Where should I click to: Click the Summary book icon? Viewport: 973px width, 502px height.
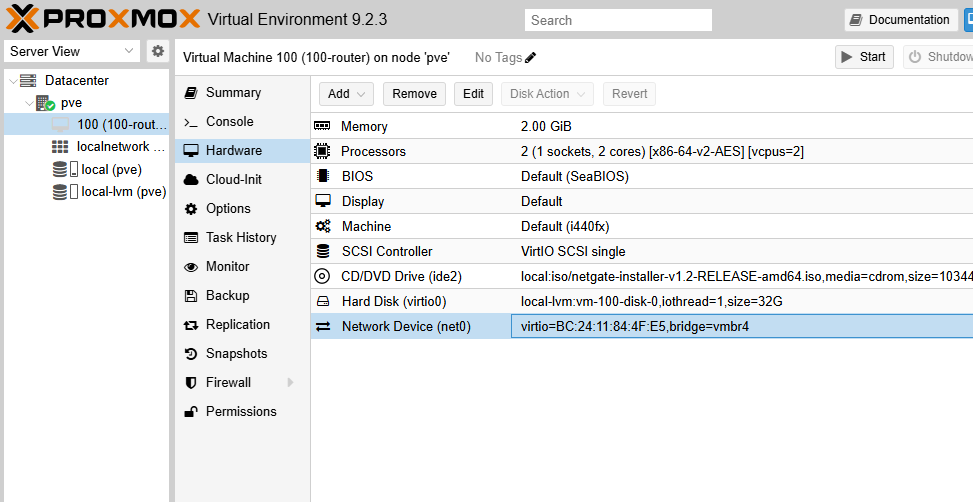191,92
